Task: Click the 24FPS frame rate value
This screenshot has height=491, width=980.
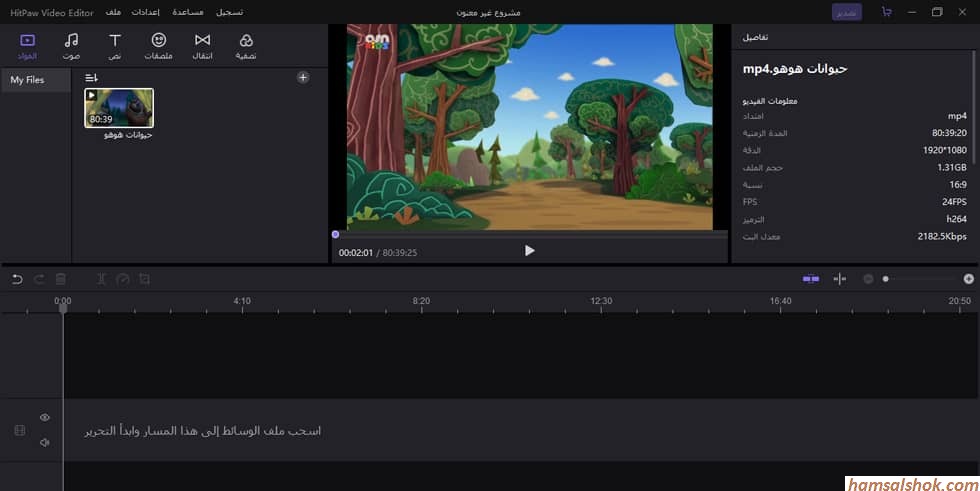Action: 954,202
